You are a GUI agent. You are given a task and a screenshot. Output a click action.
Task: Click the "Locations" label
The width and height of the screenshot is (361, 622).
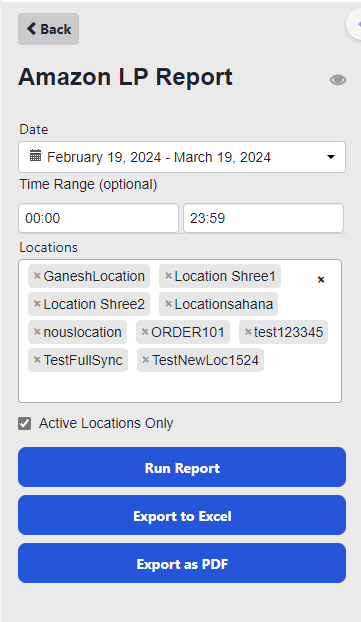point(48,248)
